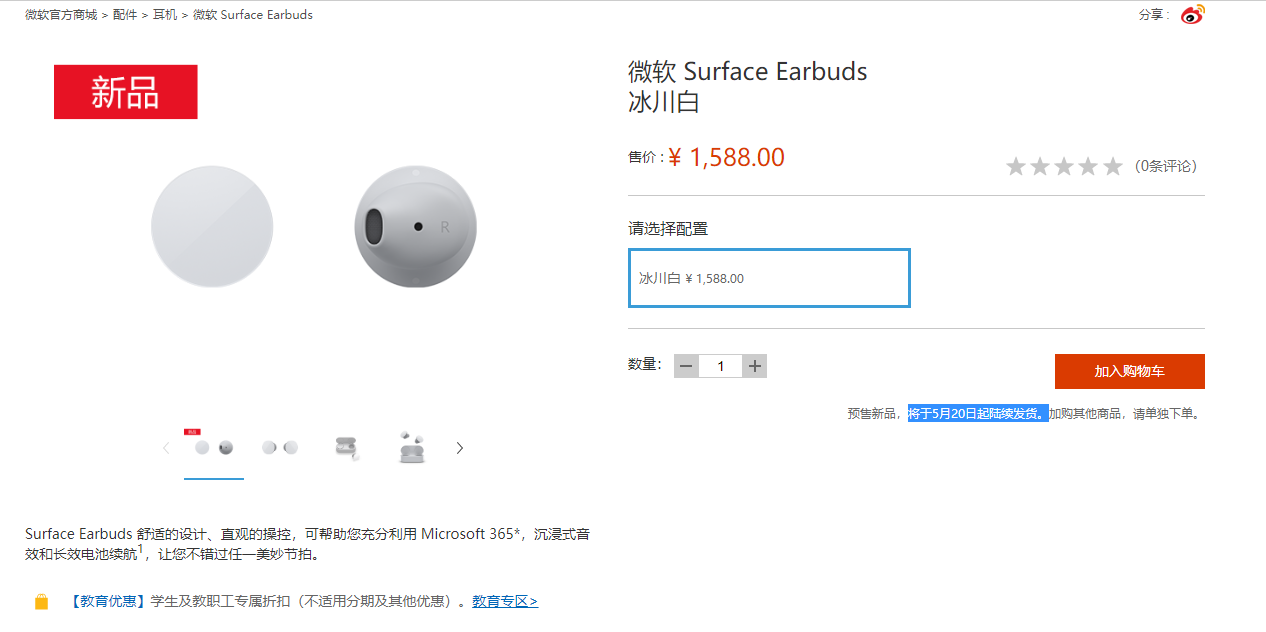
Task: Select the open charging case thumbnail
Action: click(x=347, y=448)
